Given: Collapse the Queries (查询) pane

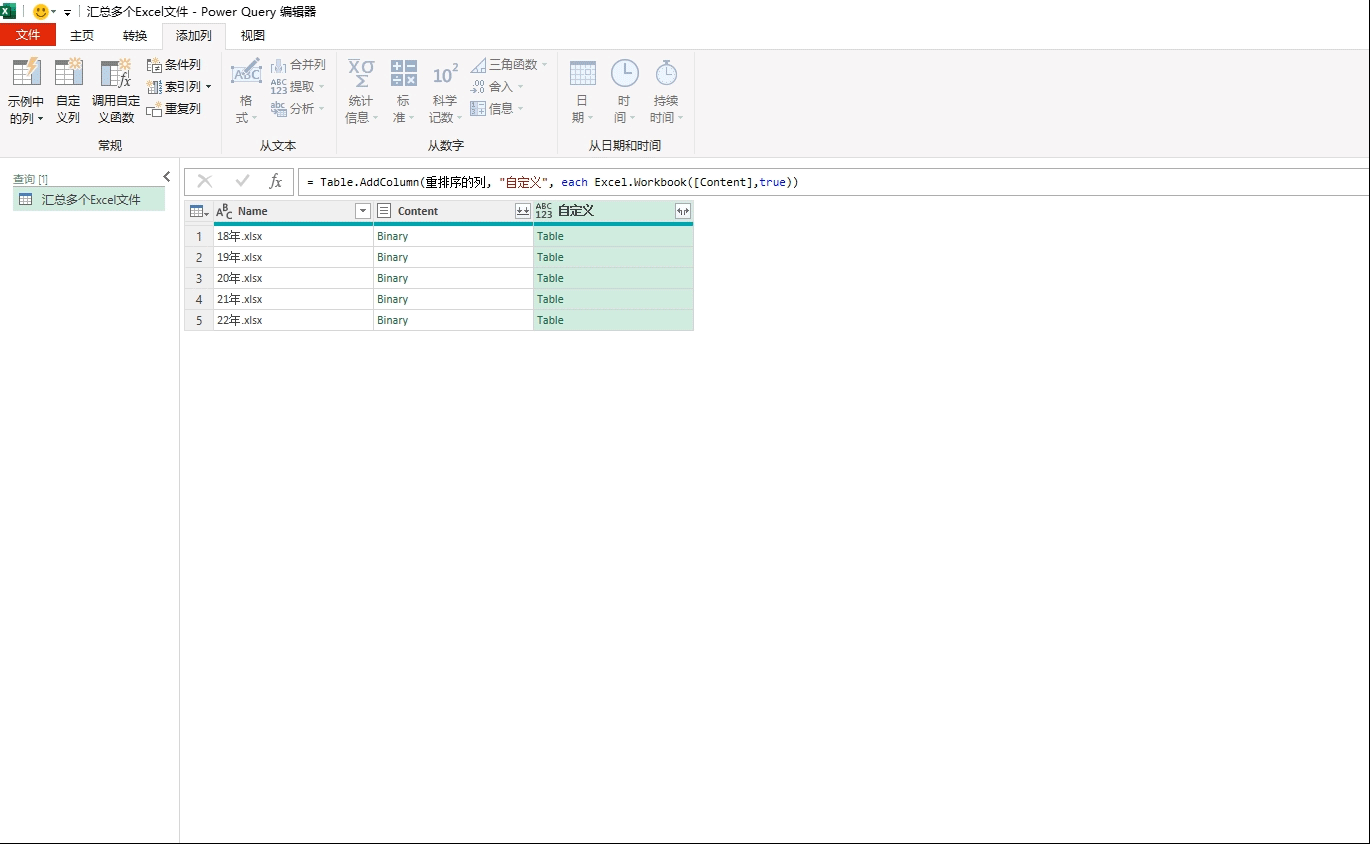Looking at the screenshot, I should pyautogui.click(x=167, y=177).
